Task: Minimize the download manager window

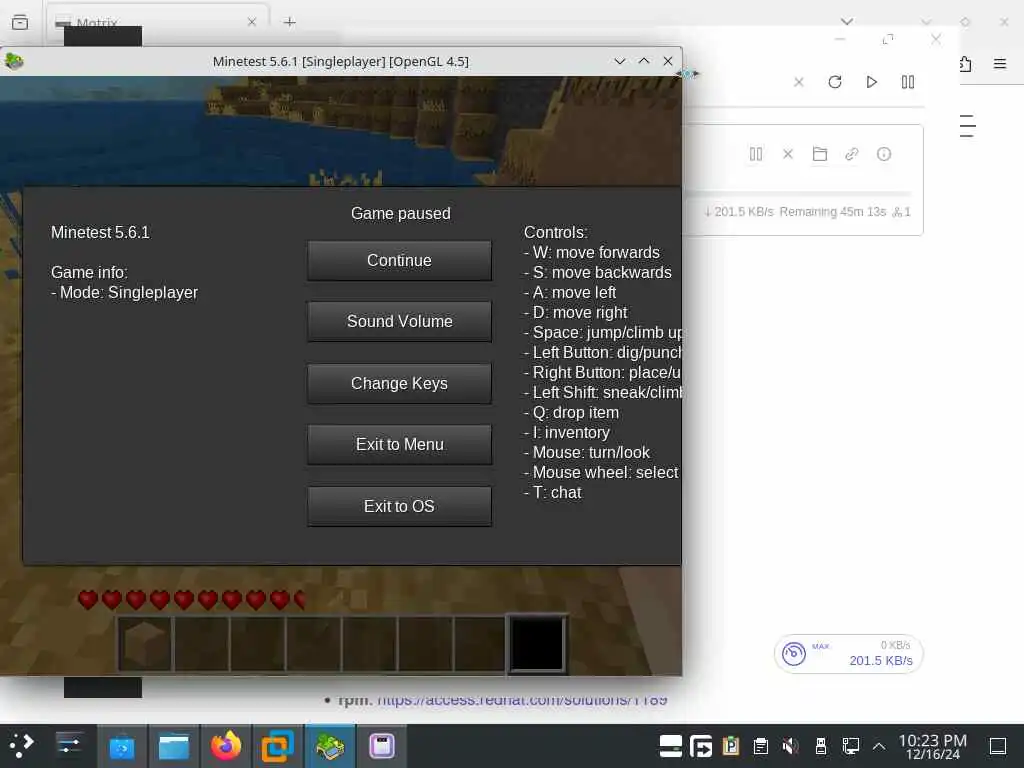Action: (x=840, y=39)
